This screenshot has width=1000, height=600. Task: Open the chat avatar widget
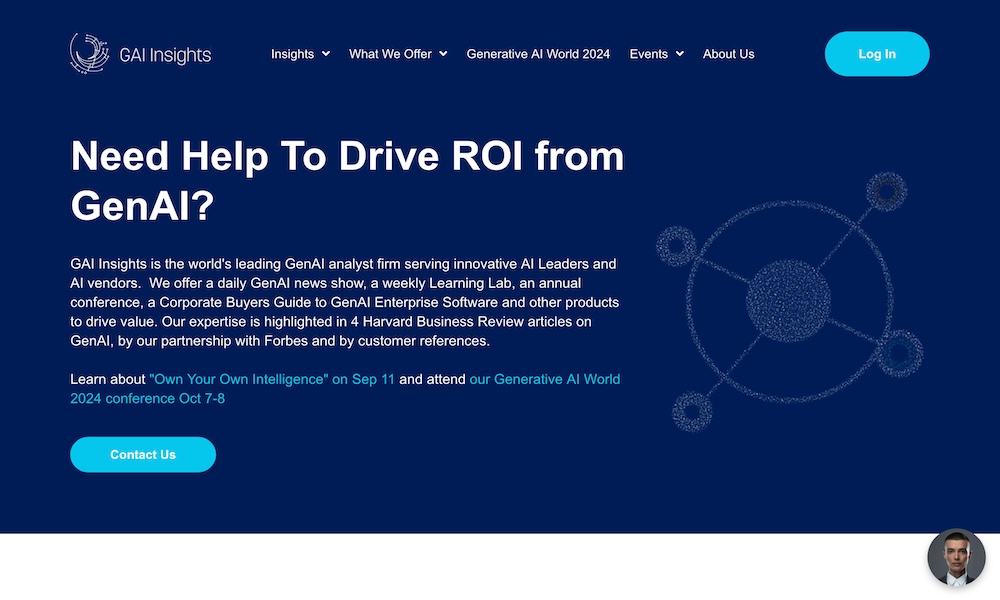click(x=956, y=557)
